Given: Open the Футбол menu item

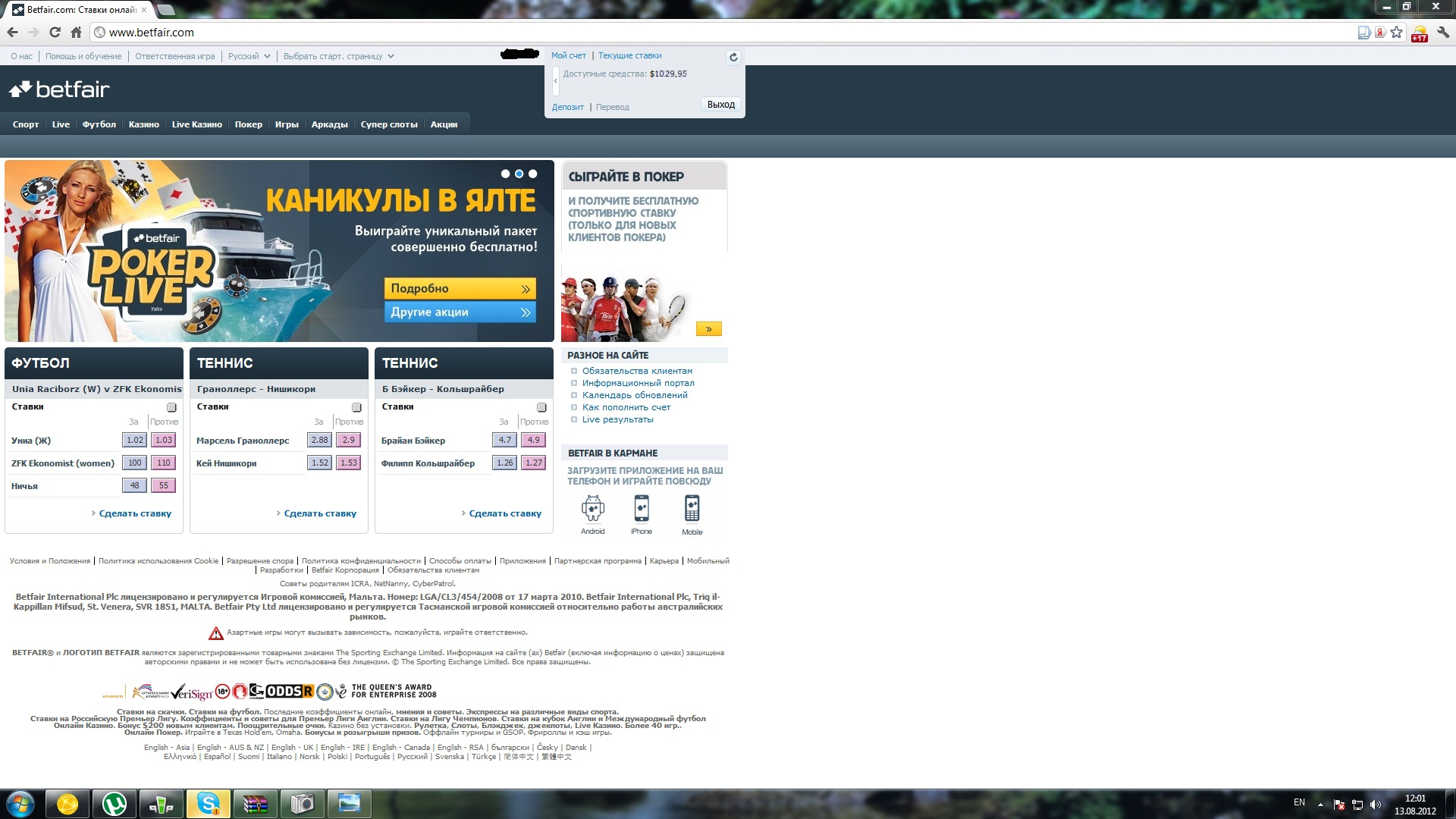Looking at the screenshot, I should (x=99, y=124).
